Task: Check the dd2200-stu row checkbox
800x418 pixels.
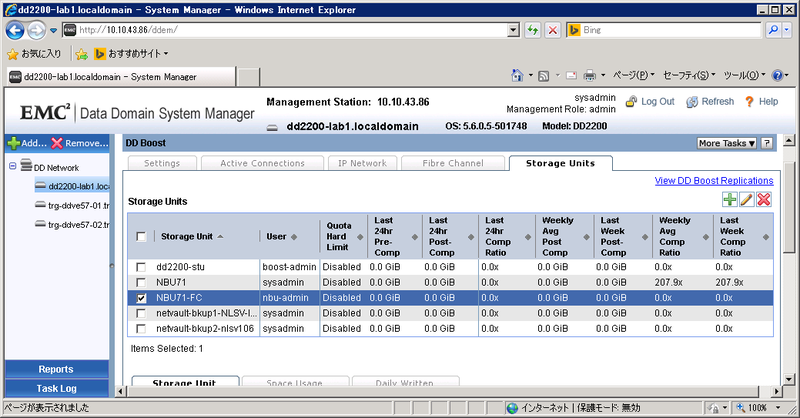Action: tap(141, 267)
